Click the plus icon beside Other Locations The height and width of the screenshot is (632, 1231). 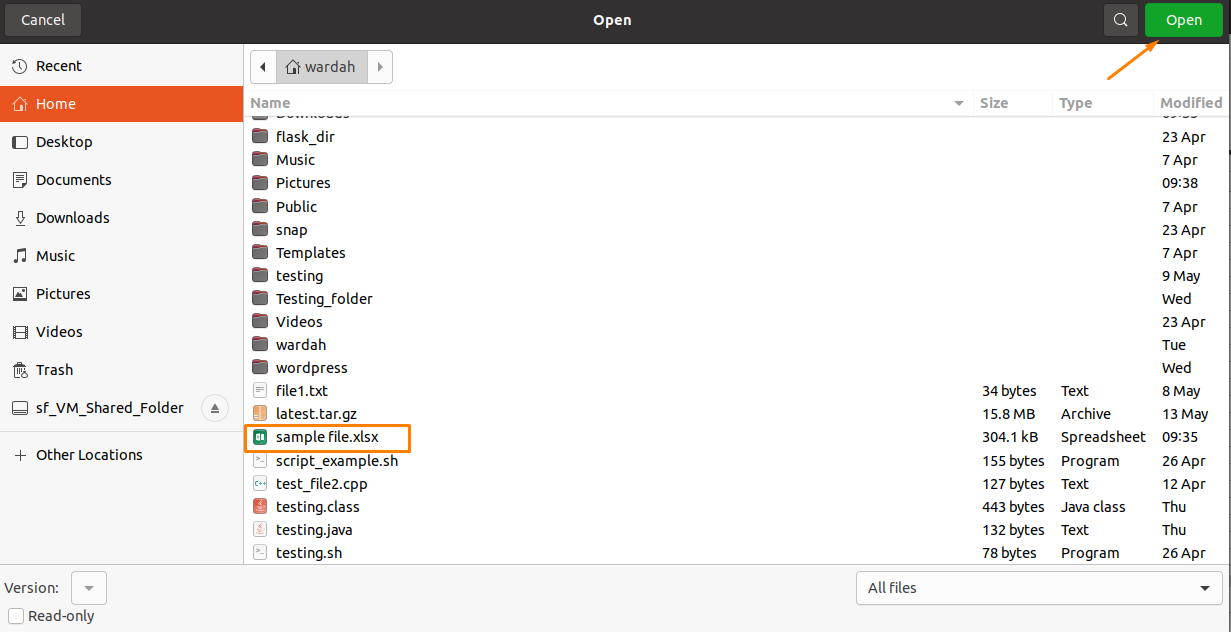coord(19,455)
